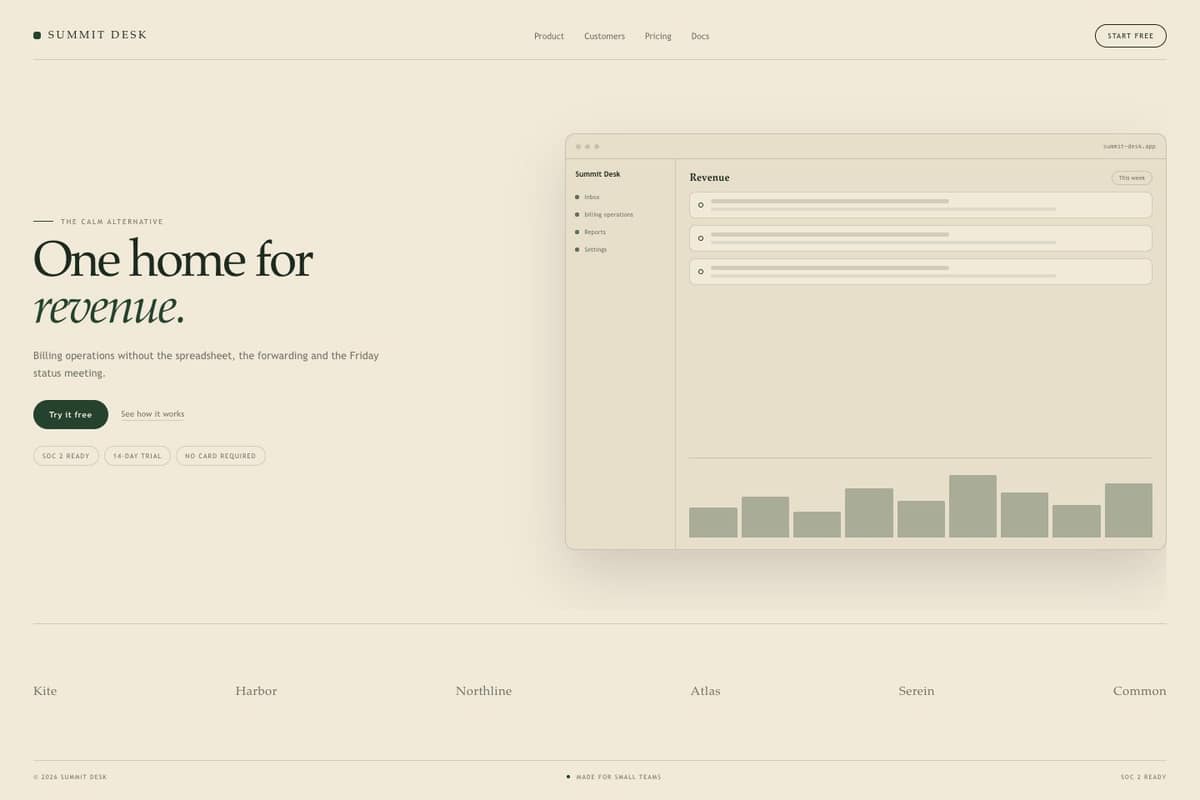Click the Start Free button
Image resolution: width=1200 pixels, height=800 pixels.
pos(1130,36)
